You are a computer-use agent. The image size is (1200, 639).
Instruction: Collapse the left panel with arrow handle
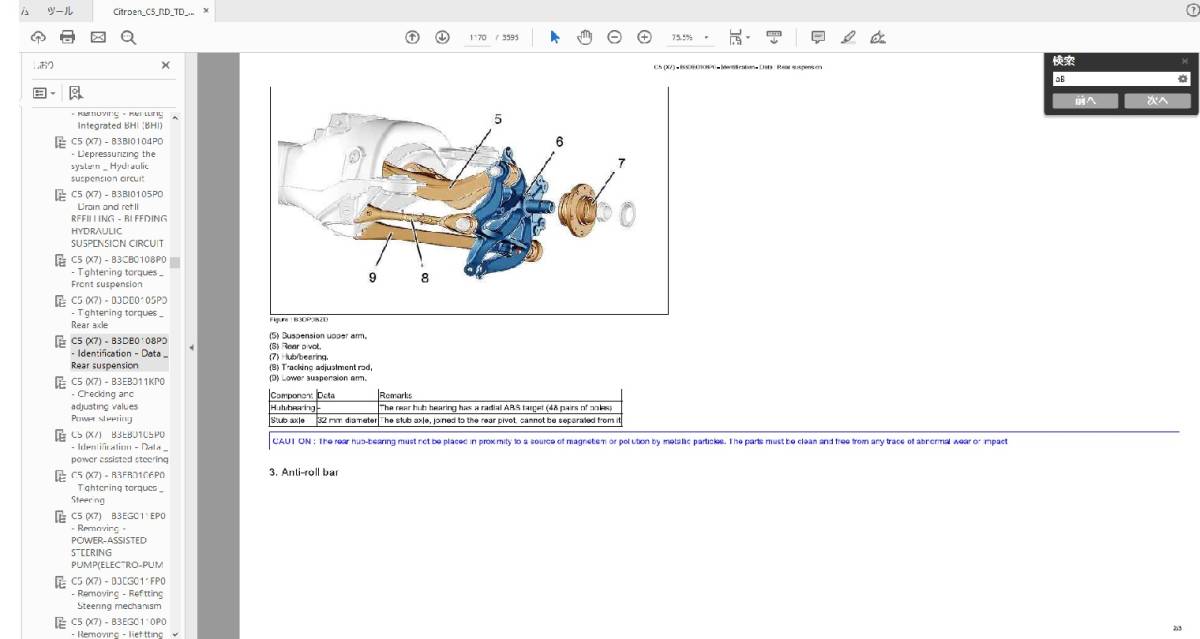(191, 348)
